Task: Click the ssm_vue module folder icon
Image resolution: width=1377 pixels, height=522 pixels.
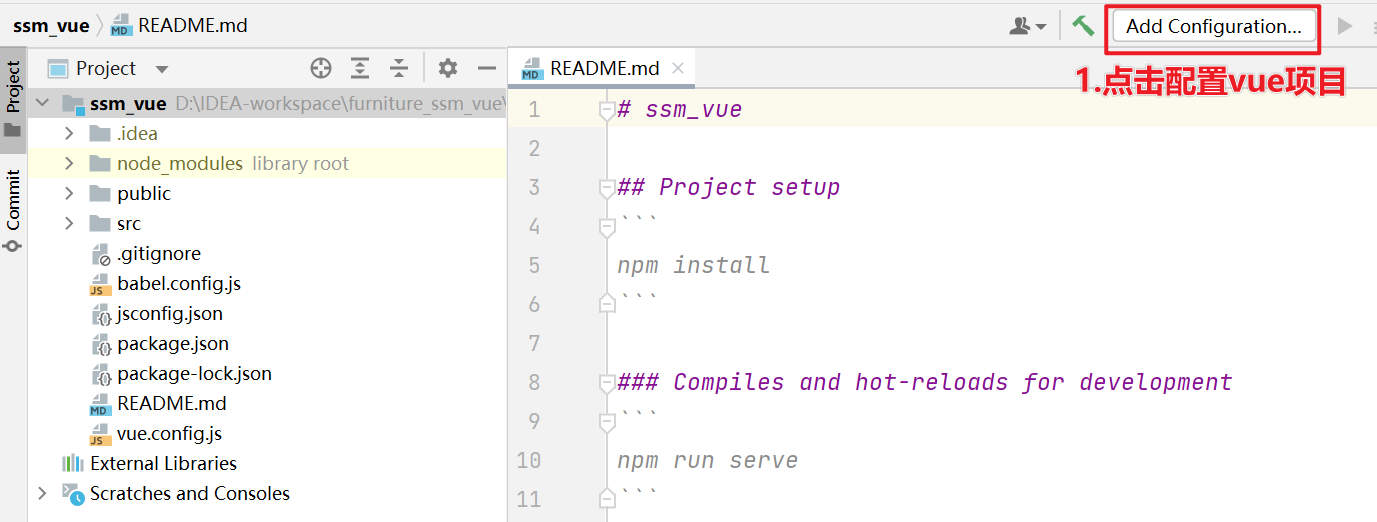Action: [x=73, y=104]
